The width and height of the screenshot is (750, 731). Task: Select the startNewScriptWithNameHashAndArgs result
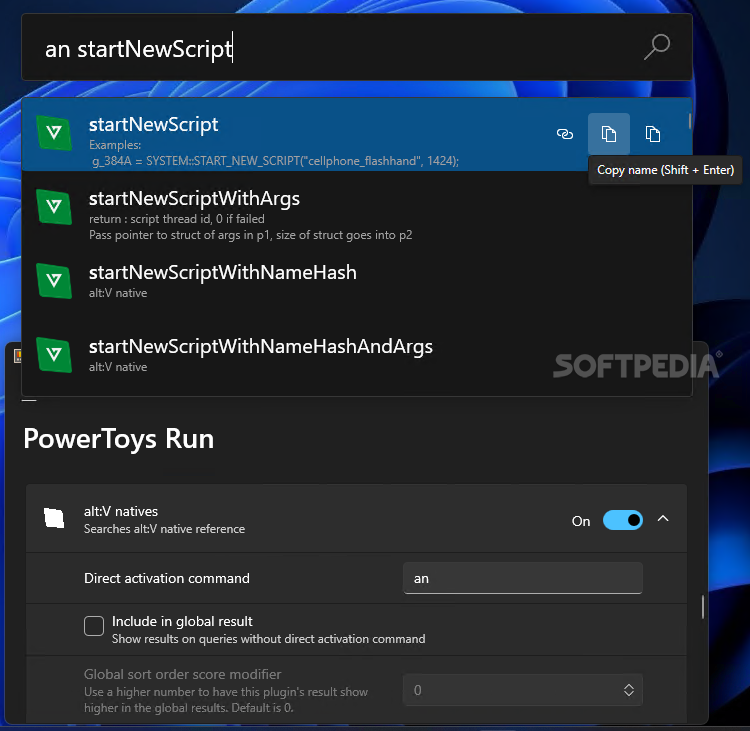click(x=357, y=356)
